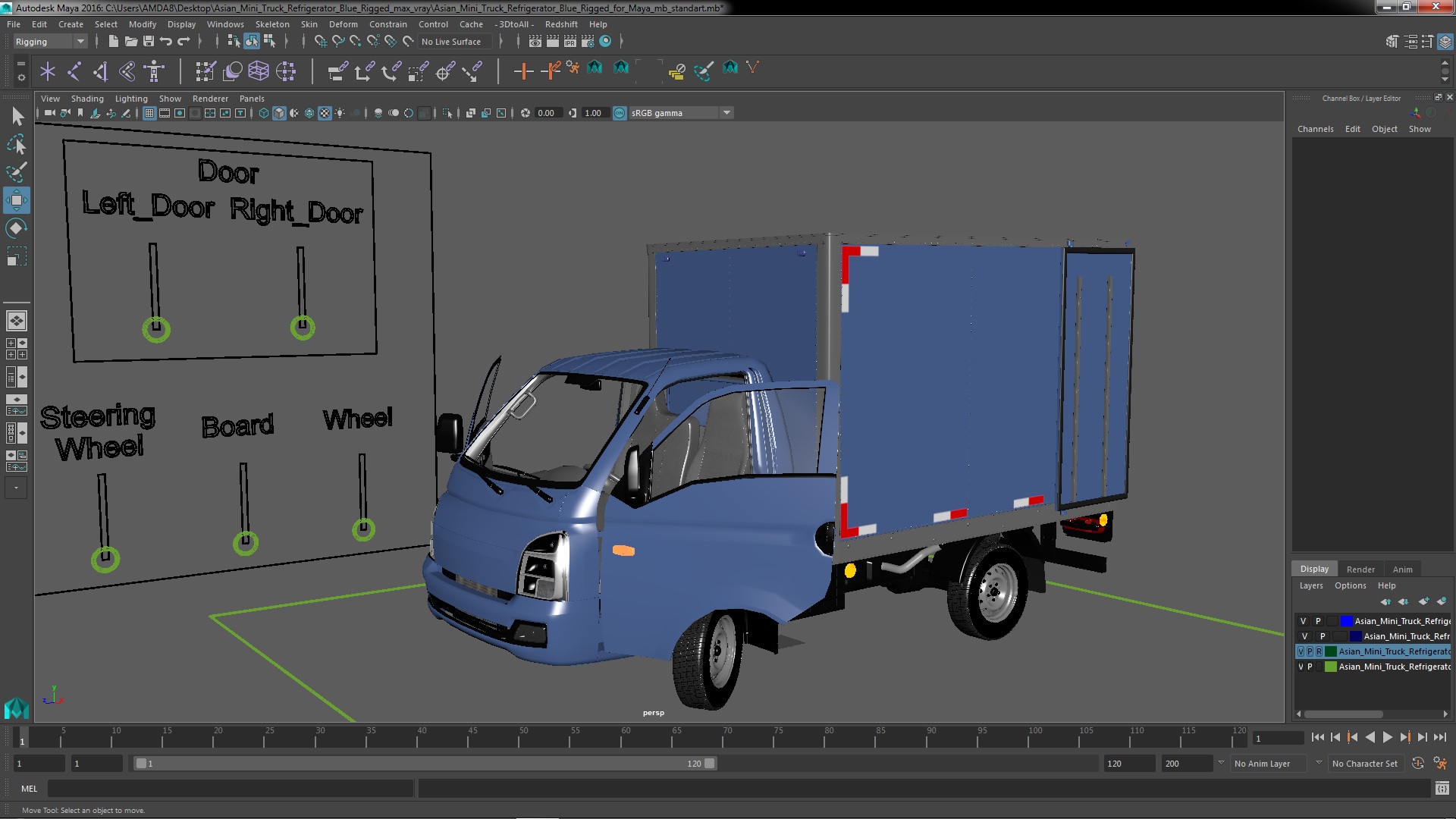
Task: Open the HumanIK figure shelf icon
Action: pos(154,71)
